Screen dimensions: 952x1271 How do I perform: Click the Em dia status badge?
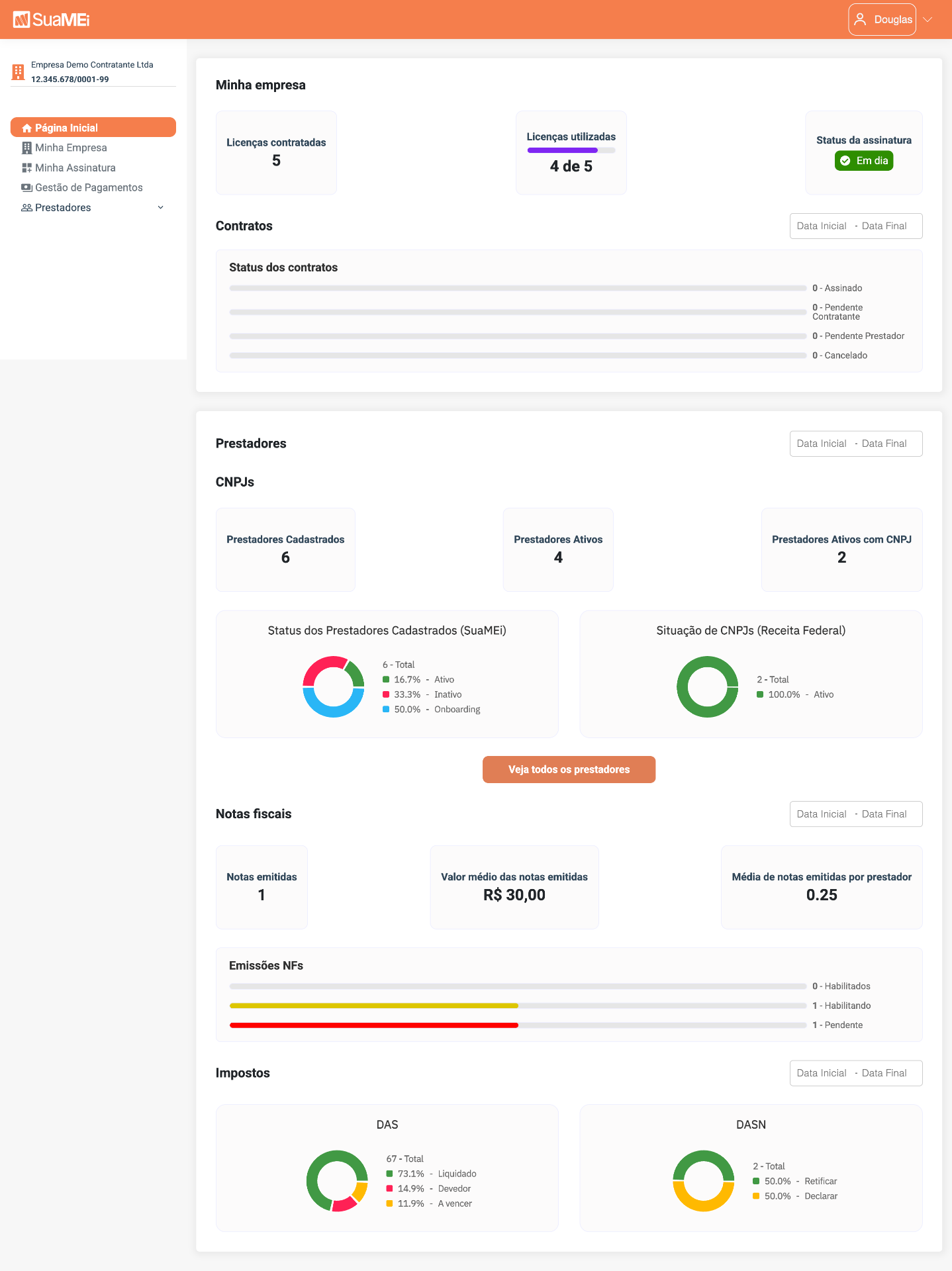click(864, 161)
